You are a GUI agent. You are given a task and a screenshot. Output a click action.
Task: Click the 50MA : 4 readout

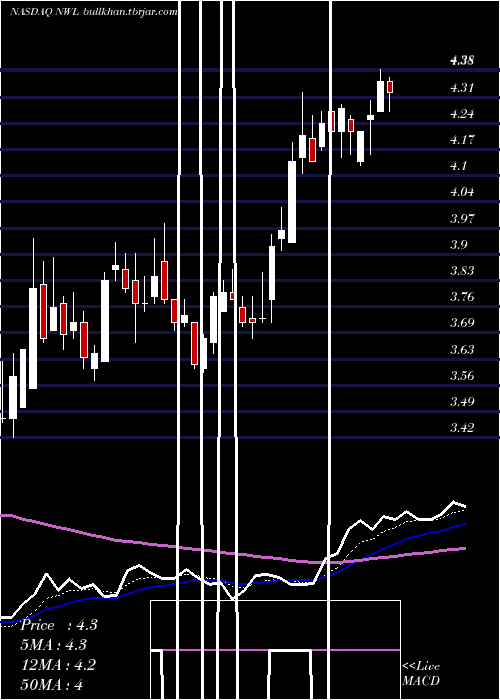pos(51,684)
